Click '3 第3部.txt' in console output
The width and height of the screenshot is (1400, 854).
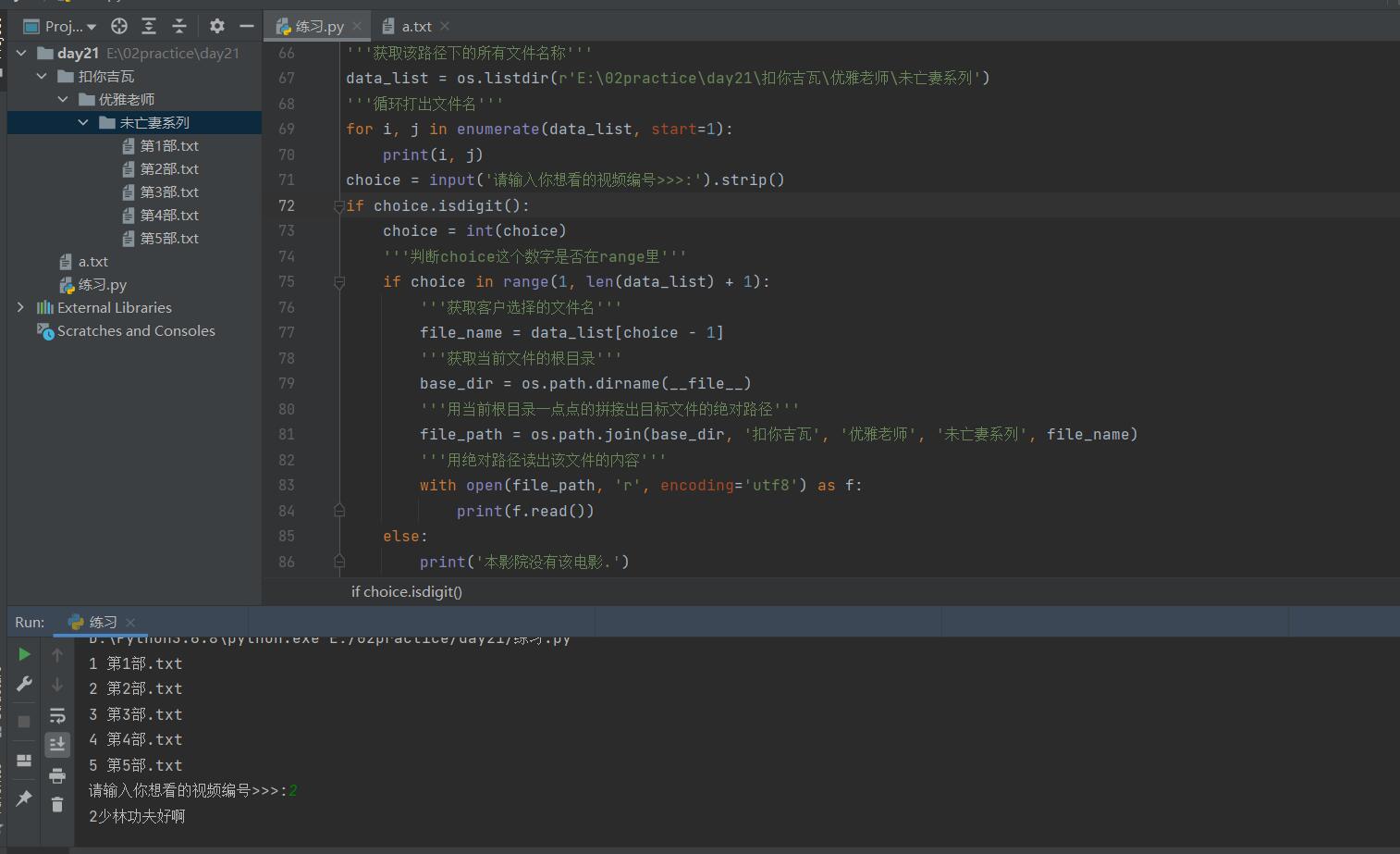136,714
